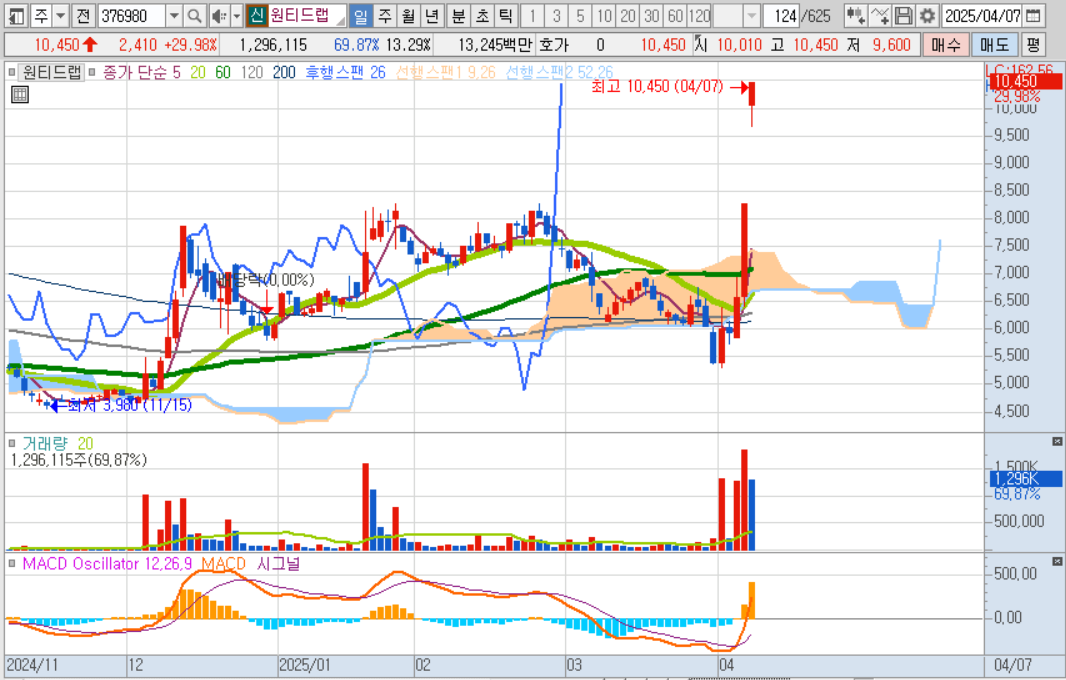Toggle the 60 interval button in the toolbar

(x=675, y=15)
